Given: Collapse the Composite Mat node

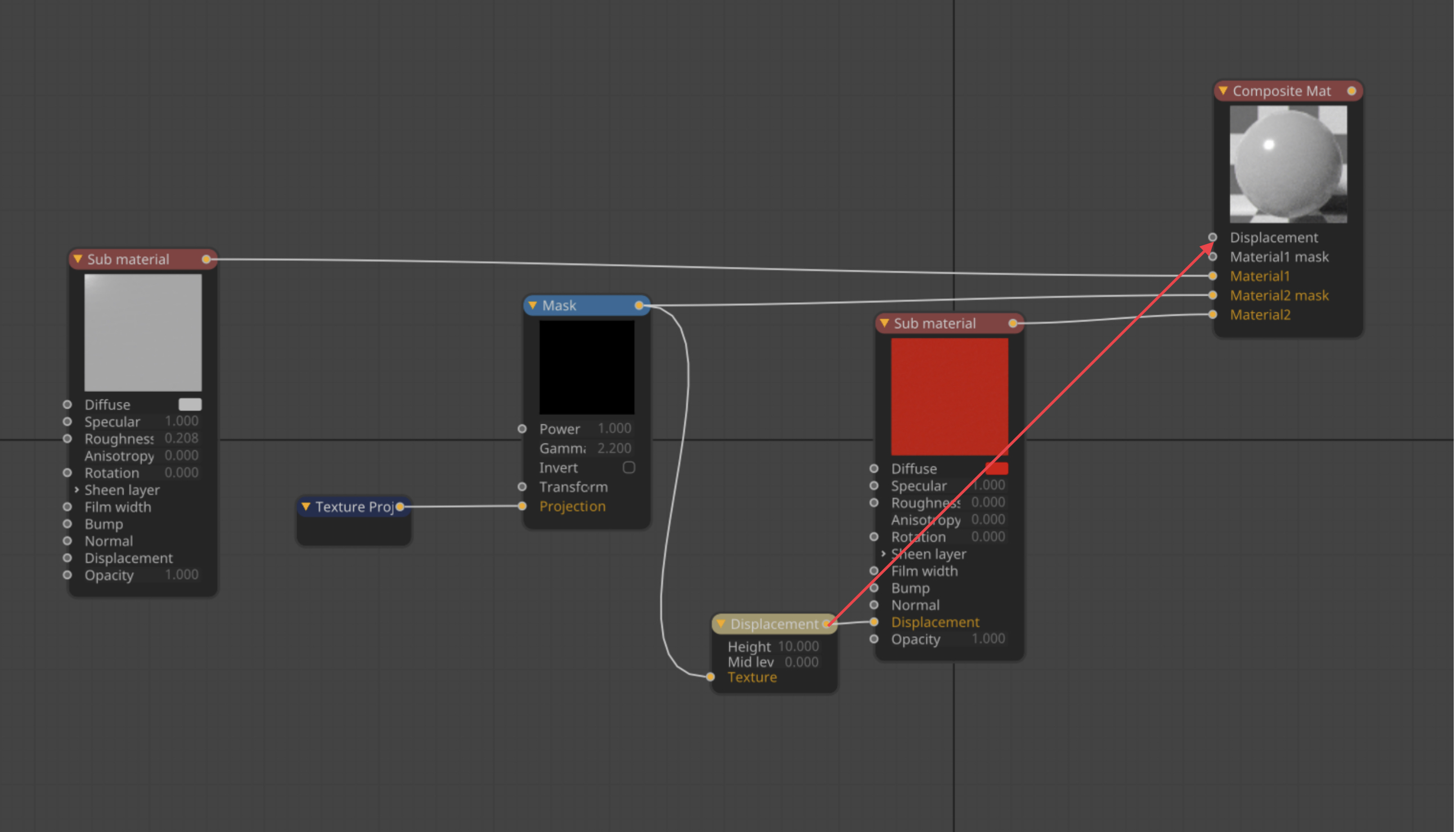Looking at the screenshot, I should (x=1223, y=91).
